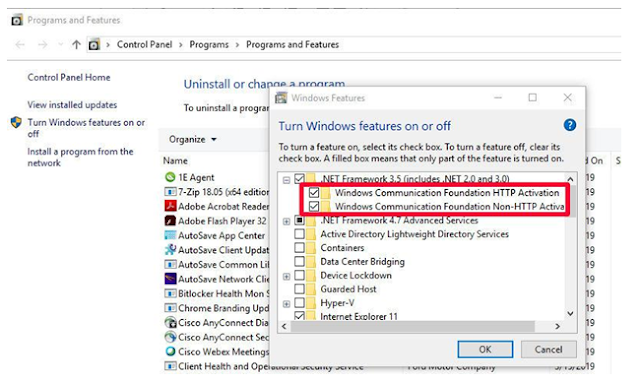Enable the Hyper-V checkbox

click(299, 303)
